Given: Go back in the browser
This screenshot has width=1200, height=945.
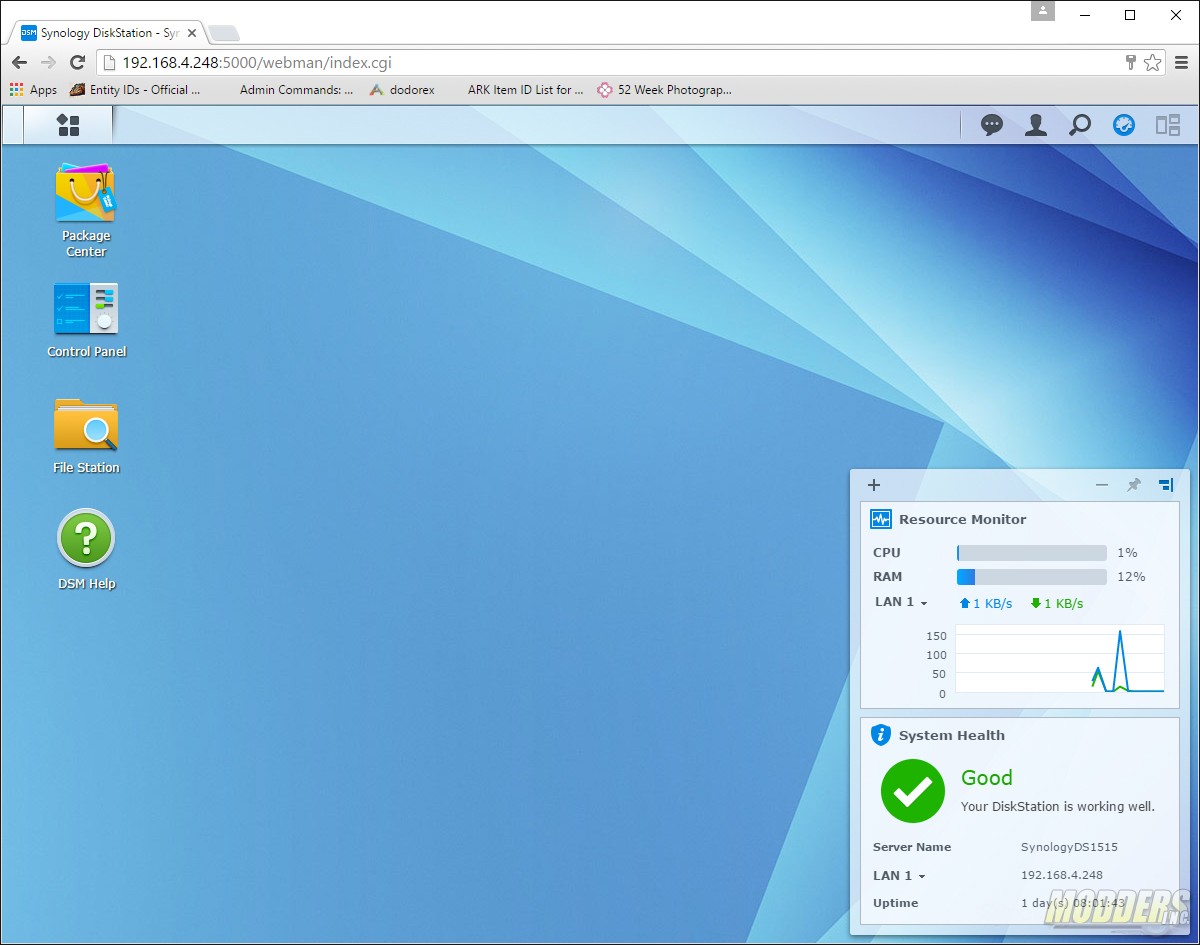Looking at the screenshot, I should pos(20,62).
